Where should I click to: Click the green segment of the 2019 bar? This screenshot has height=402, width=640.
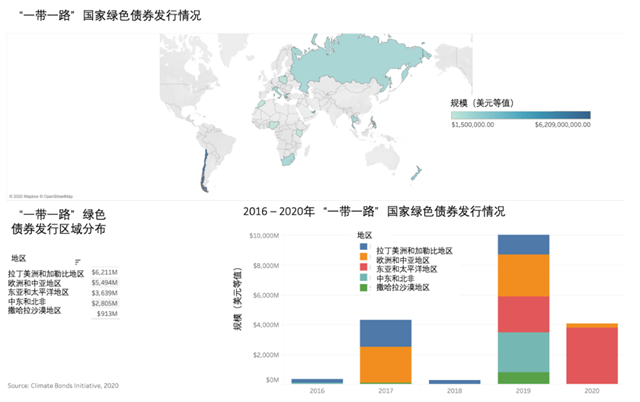click(523, 378)
